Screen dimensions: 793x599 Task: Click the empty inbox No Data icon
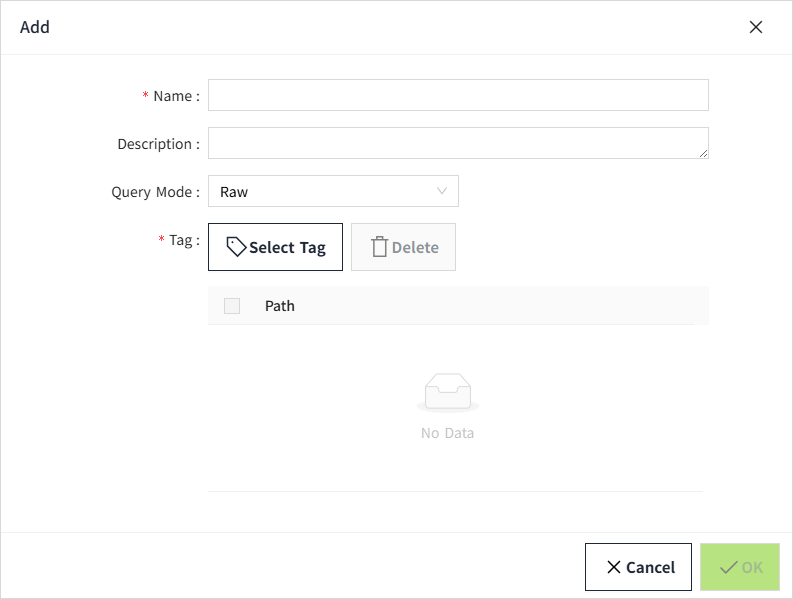(x=447, y=392)
